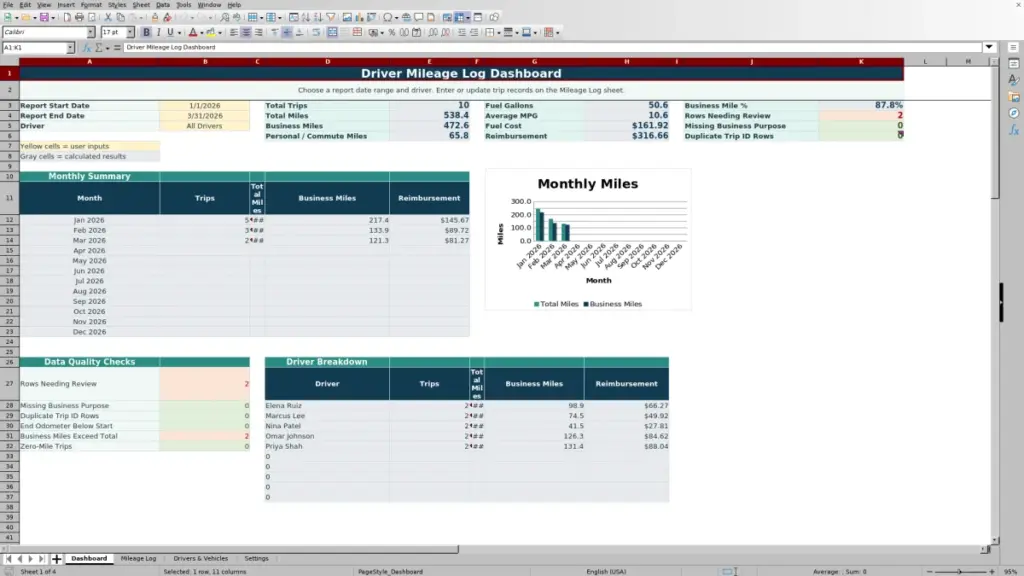
Task: Click the last sheet navigation arrow
Action: [41, 559]
